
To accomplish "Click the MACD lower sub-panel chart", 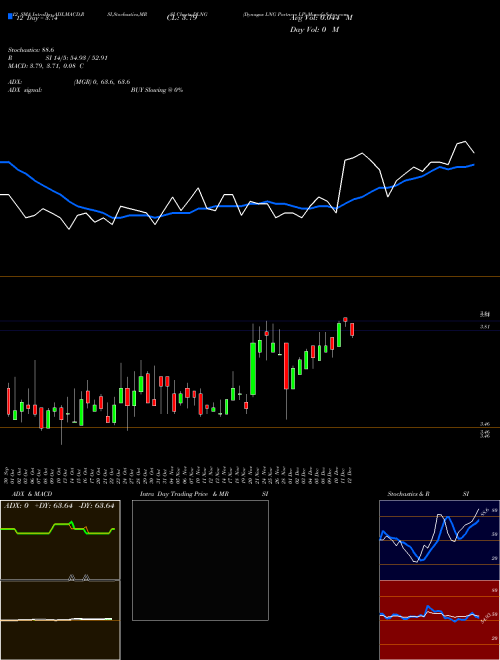I will [x=60, y=620].
